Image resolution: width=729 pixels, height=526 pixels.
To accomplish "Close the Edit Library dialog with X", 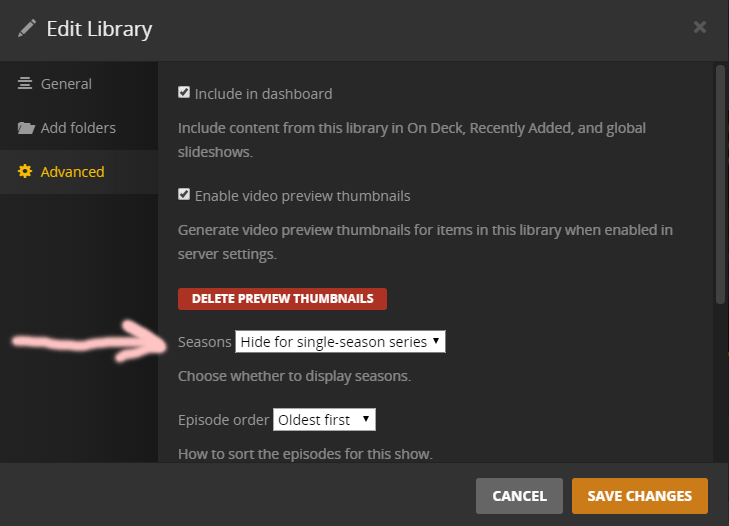I will pos(700,27).
